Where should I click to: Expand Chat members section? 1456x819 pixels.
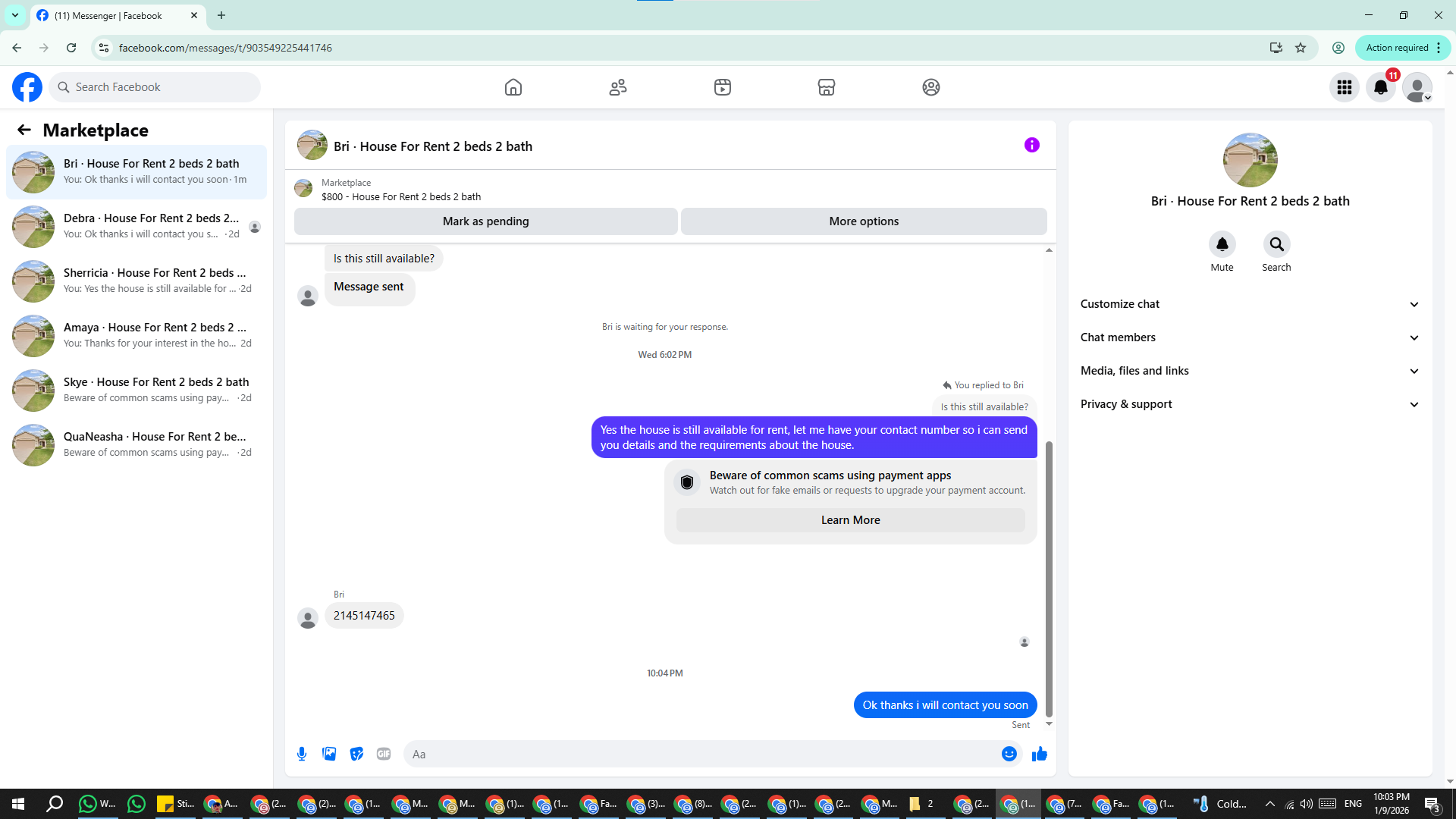pos(1249,337)
